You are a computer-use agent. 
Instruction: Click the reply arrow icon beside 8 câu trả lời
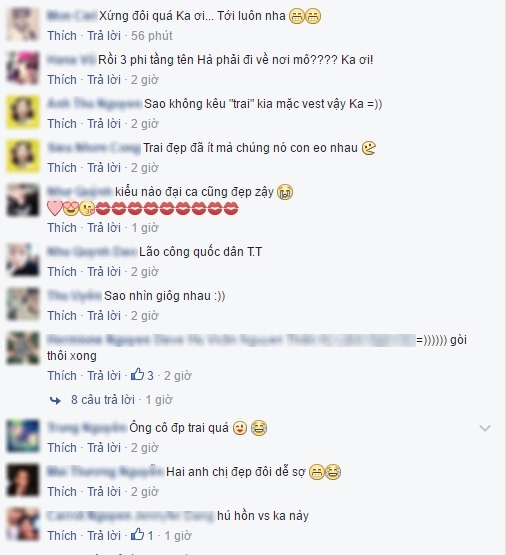tap(56, 400)
